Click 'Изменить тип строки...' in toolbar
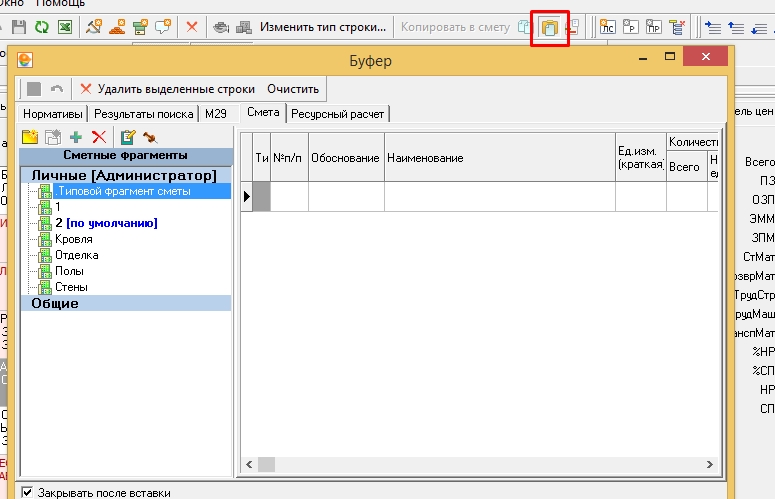The width and height of the screenshot is (775, 499). point(323,28)
